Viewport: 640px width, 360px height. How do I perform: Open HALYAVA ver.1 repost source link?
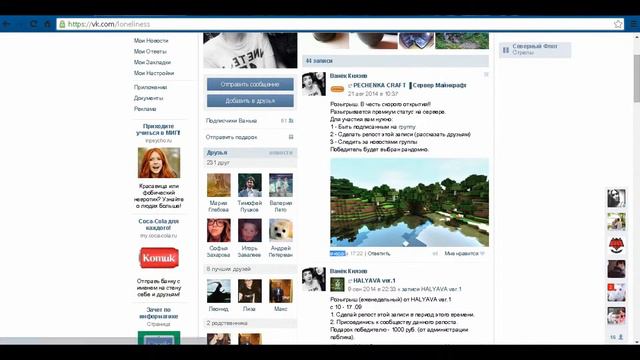click(x=374, y=281)
